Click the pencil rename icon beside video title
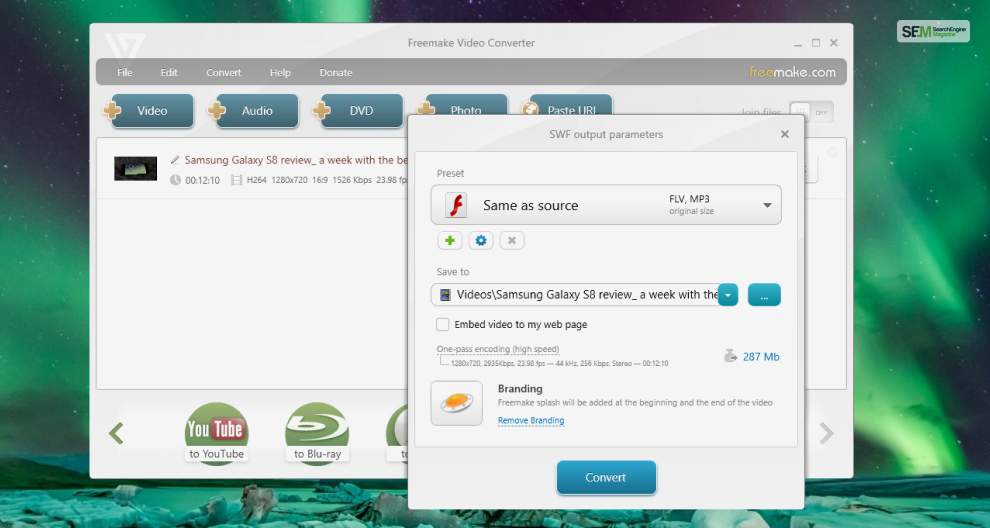The height and width of the screenshot is (528, 990). [175, 160]
